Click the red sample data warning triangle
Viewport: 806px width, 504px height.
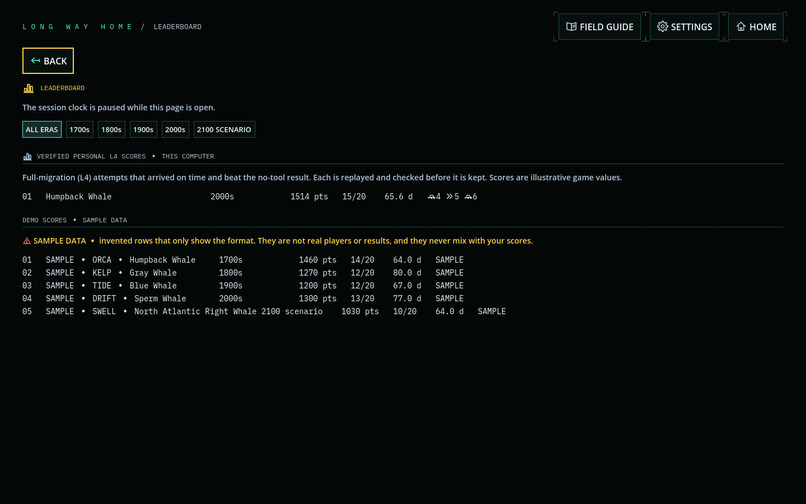[x=27, y=241]
